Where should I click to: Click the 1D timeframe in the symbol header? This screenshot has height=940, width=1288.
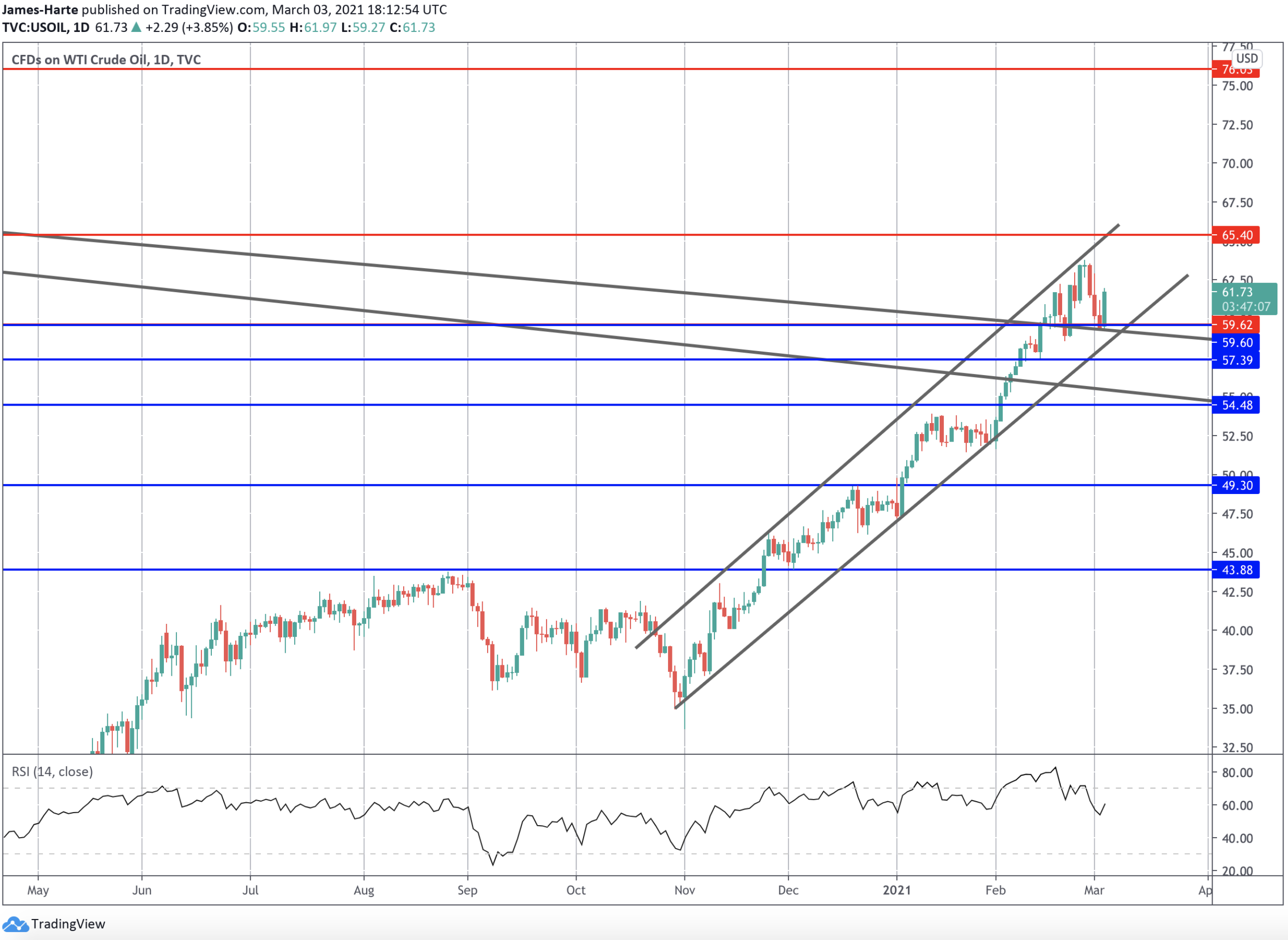coord(83,27)
